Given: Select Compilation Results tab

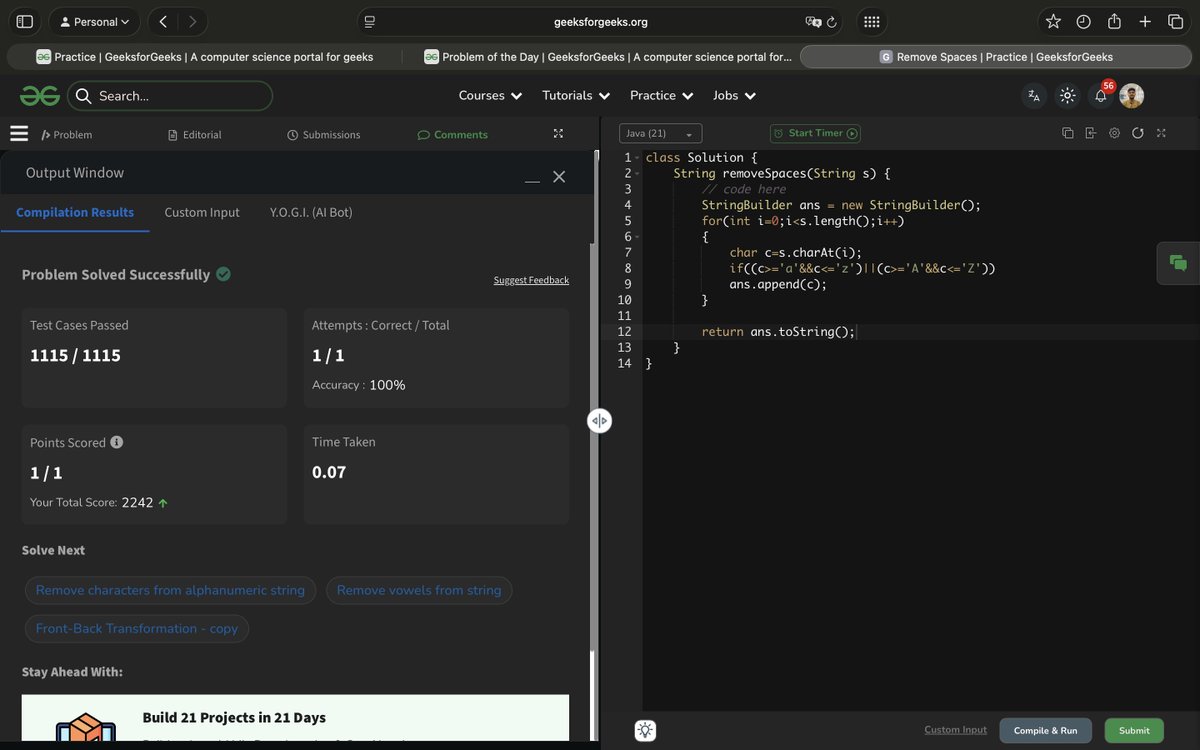Looking at the screenshot, I should [x=75, y=212].
